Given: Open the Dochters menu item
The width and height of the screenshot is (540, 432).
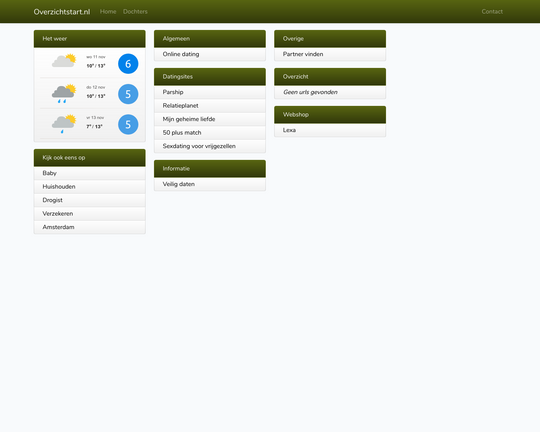Looking at the screenshot, I should point(135,11).
